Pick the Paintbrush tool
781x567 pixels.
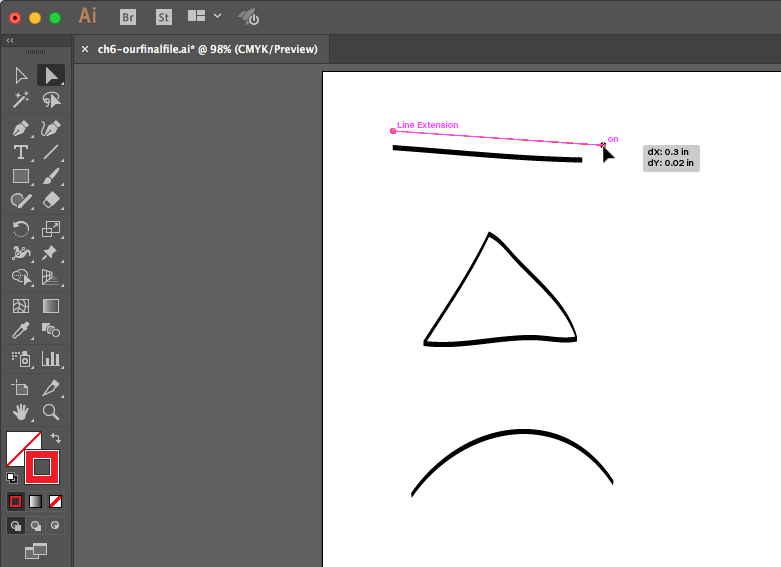click(x=51, y=177)
